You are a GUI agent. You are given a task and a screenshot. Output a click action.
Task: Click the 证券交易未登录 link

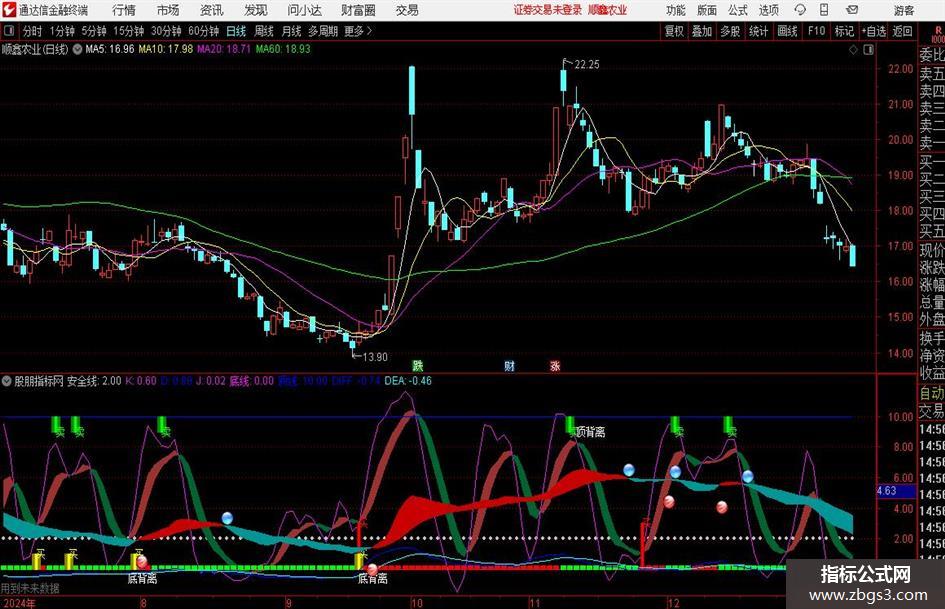pyautogui.click(x=548, y=10)
